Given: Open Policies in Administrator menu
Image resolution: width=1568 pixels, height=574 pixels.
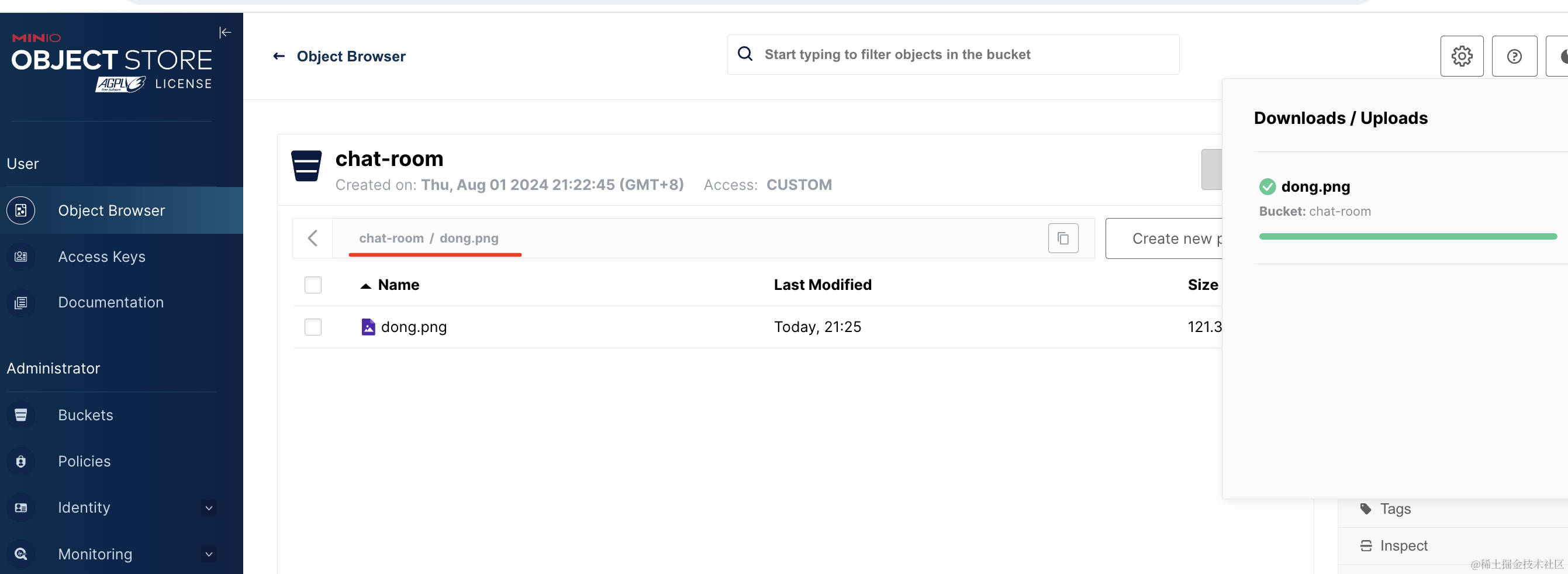Looking at the screenshot, I should [x=84, y=461].
